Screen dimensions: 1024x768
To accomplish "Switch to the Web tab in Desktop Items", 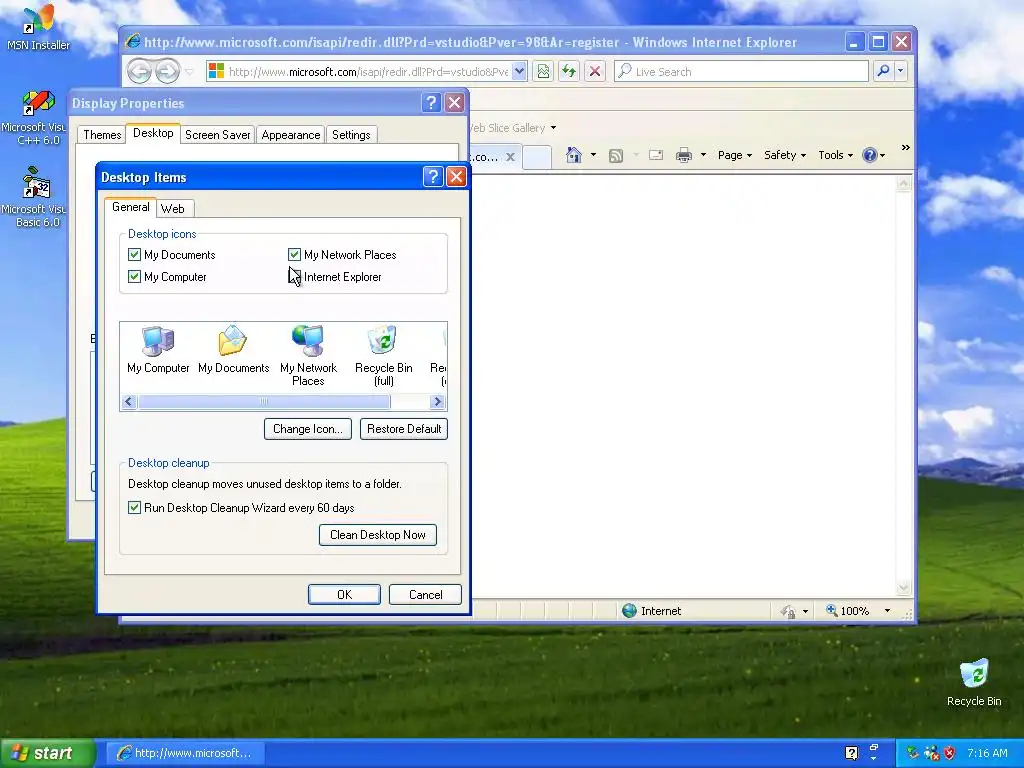I will pyautogui.click(x=172, y=208).
